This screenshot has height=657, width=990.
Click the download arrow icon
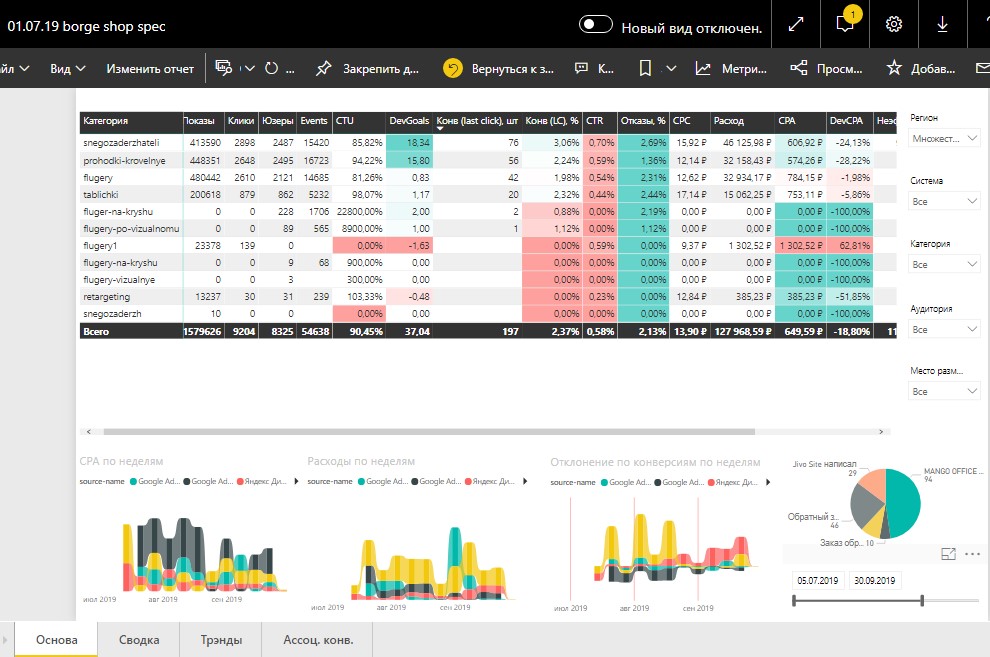(942, 25)
